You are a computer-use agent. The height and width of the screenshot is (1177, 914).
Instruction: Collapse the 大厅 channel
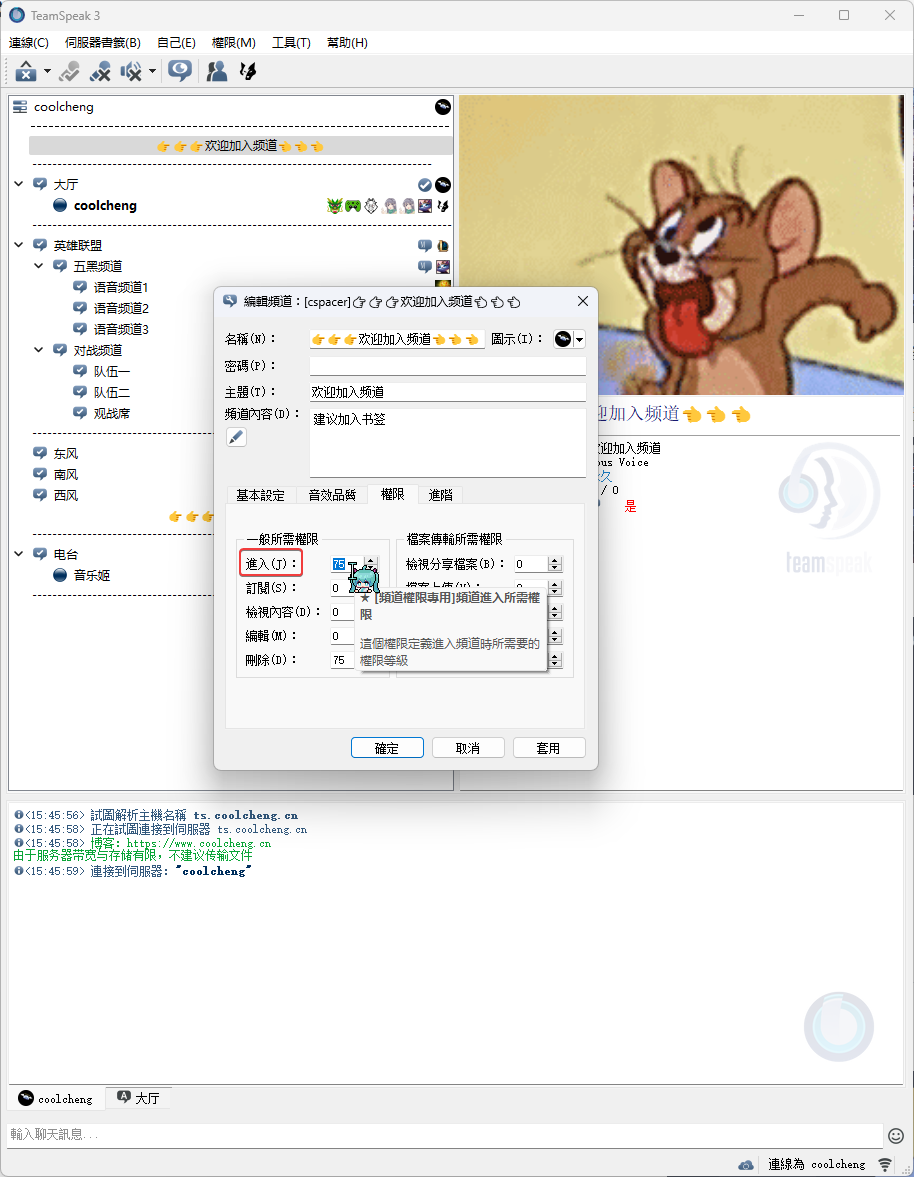(19, 184)
